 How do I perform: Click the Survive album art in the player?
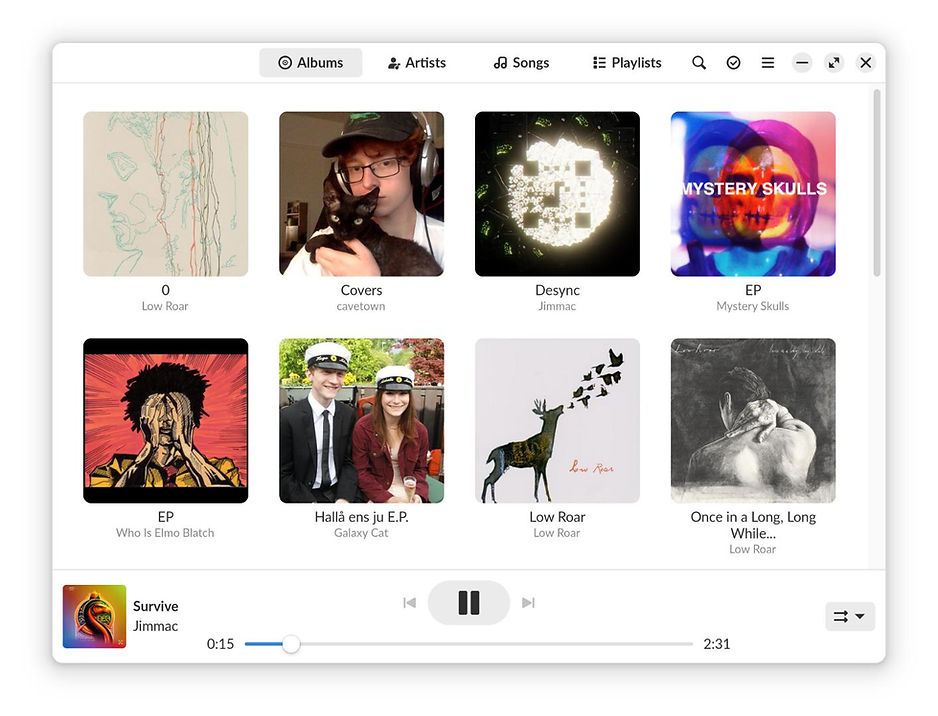point(94,616)
